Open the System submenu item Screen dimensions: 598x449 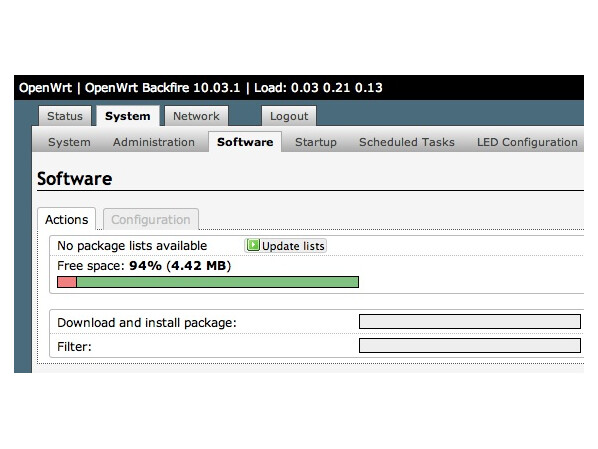coord(69,142)
